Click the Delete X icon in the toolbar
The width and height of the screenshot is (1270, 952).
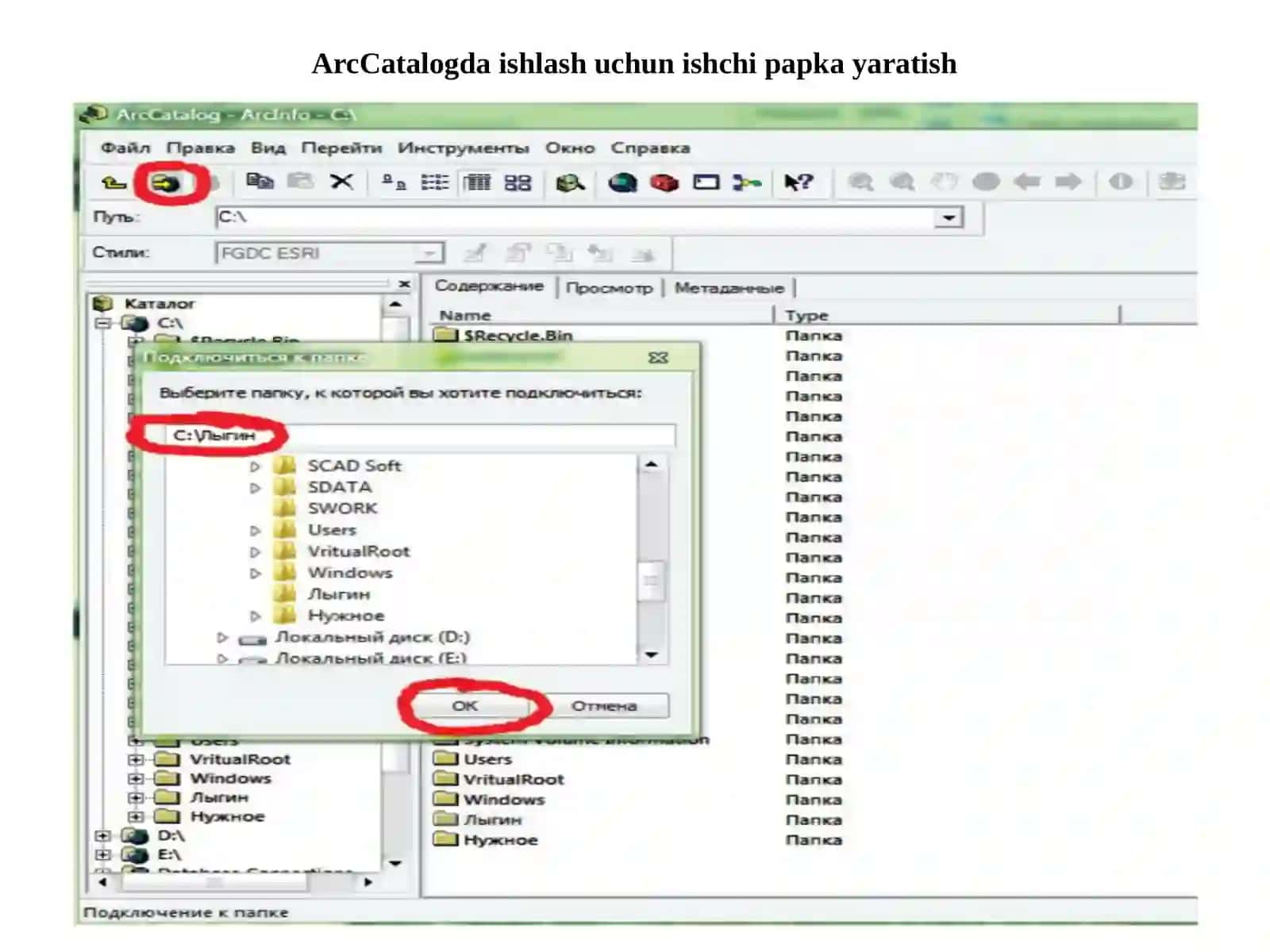pos(342,182)
